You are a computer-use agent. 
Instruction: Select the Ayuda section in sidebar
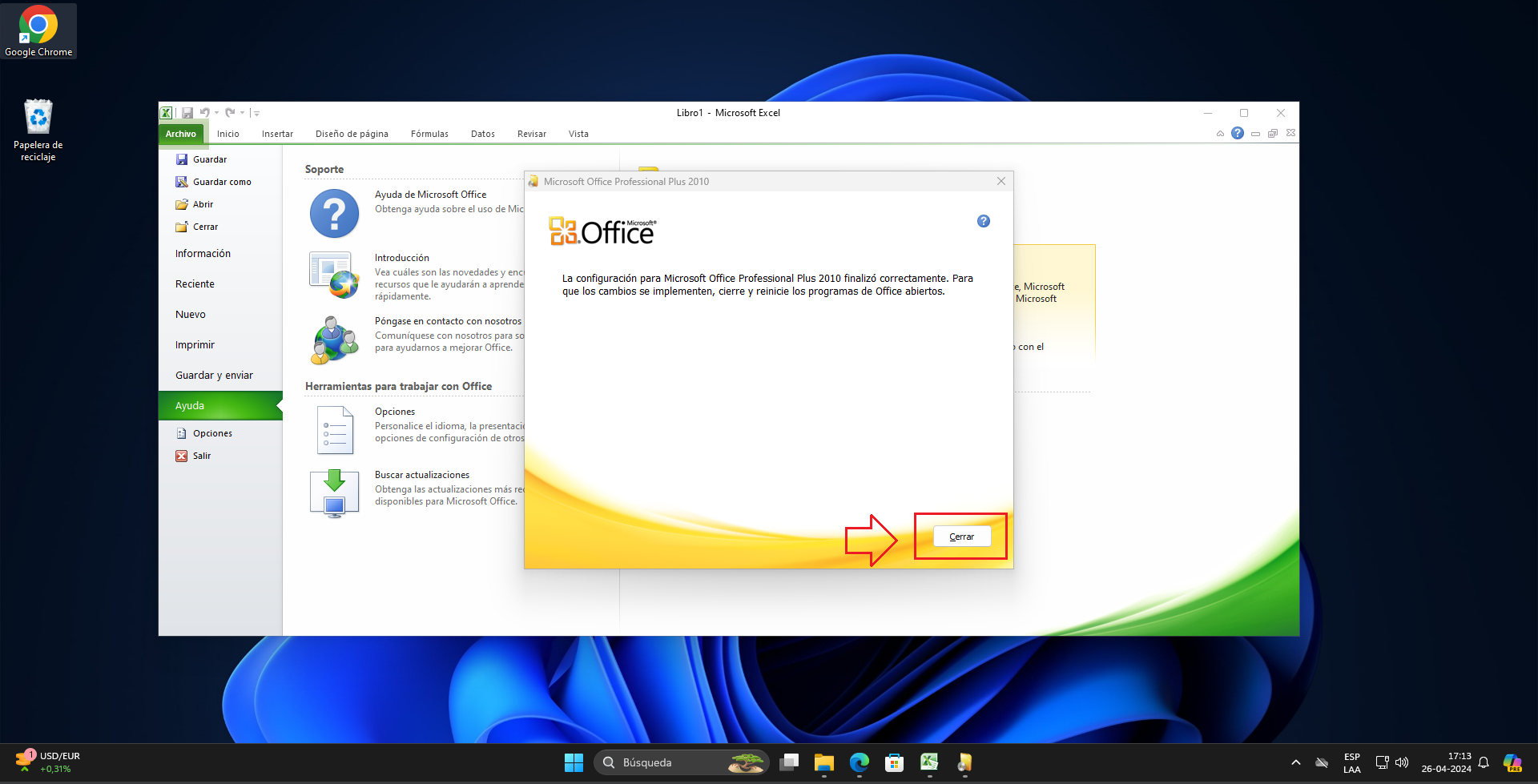(220, 406)
